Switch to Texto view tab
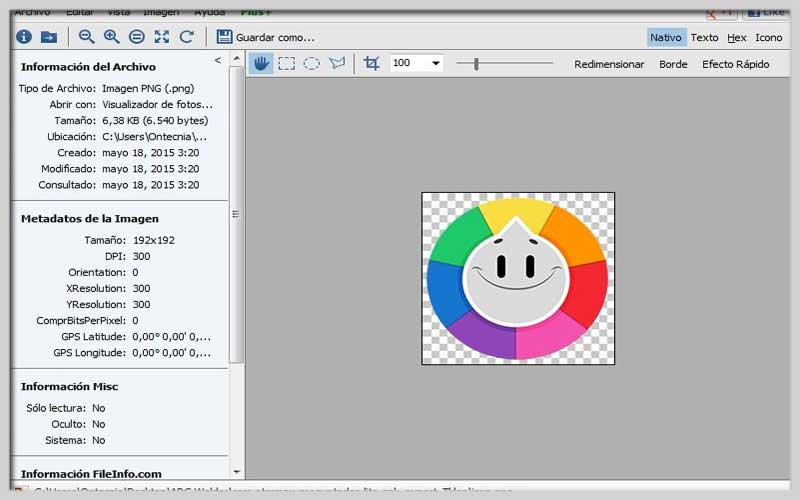This screenshot has width=800, height=500. (x=705, y=37)
